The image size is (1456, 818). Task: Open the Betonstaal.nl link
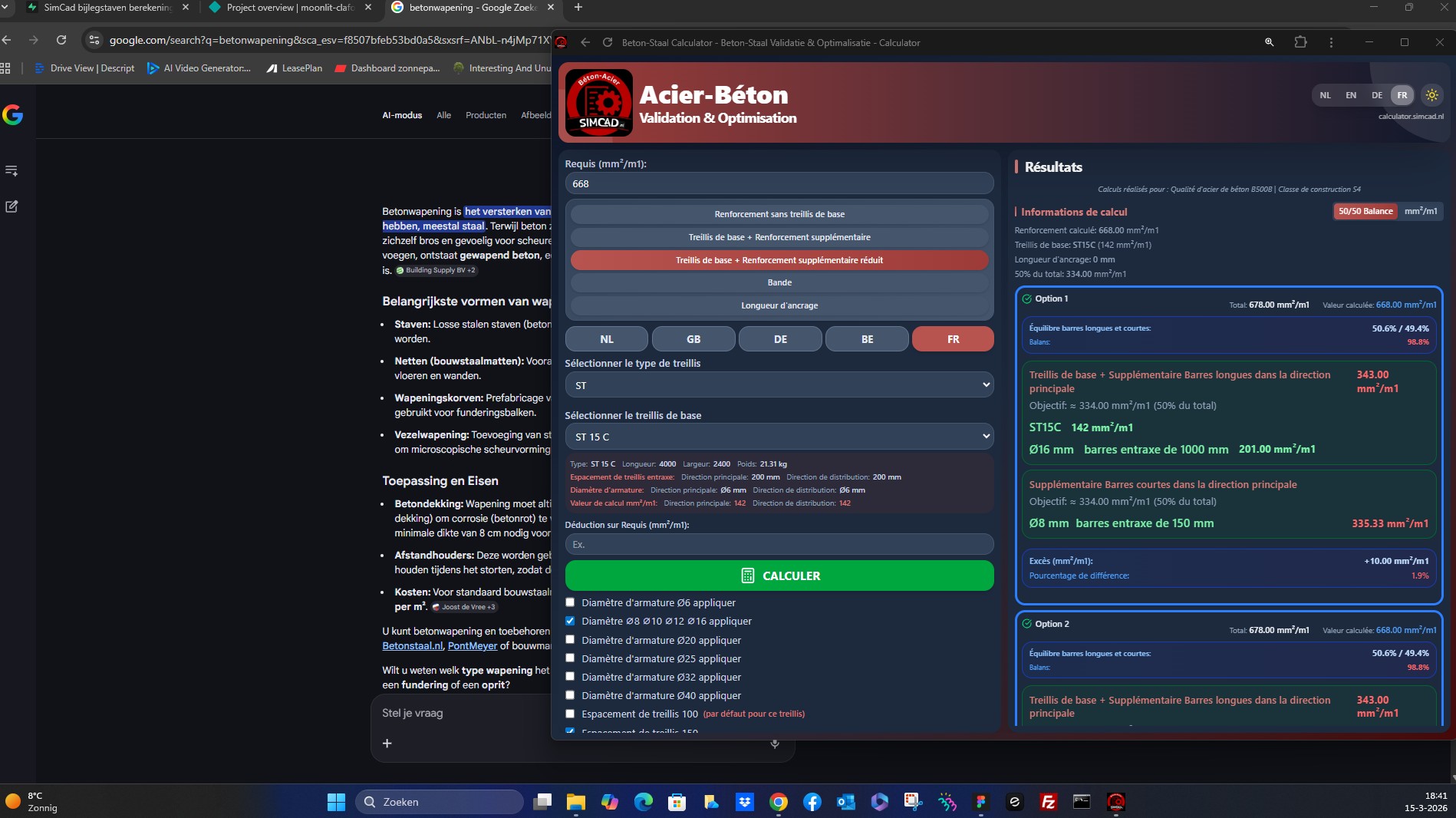pos(412,646)
